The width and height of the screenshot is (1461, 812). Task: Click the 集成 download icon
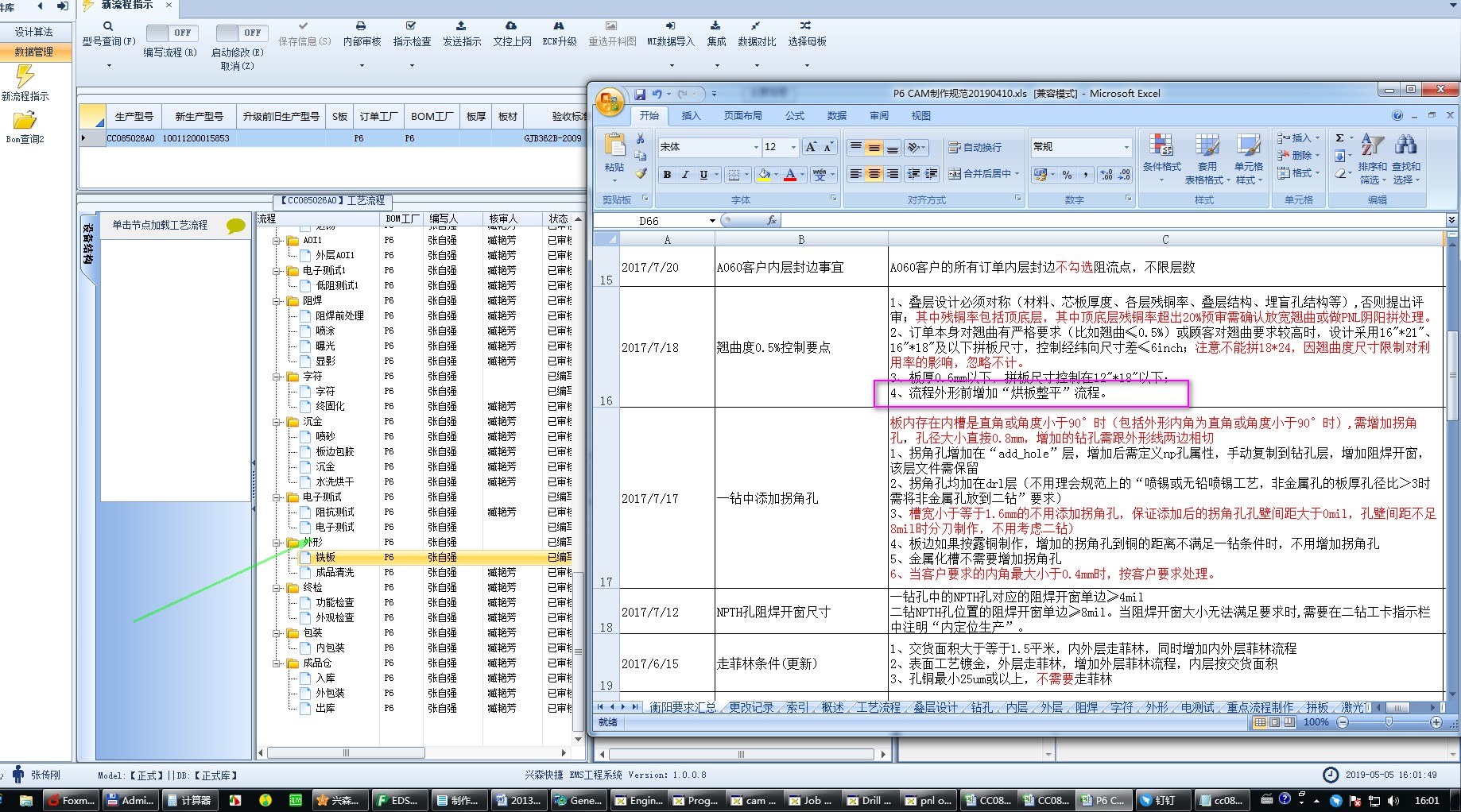(x=715, y=26)
